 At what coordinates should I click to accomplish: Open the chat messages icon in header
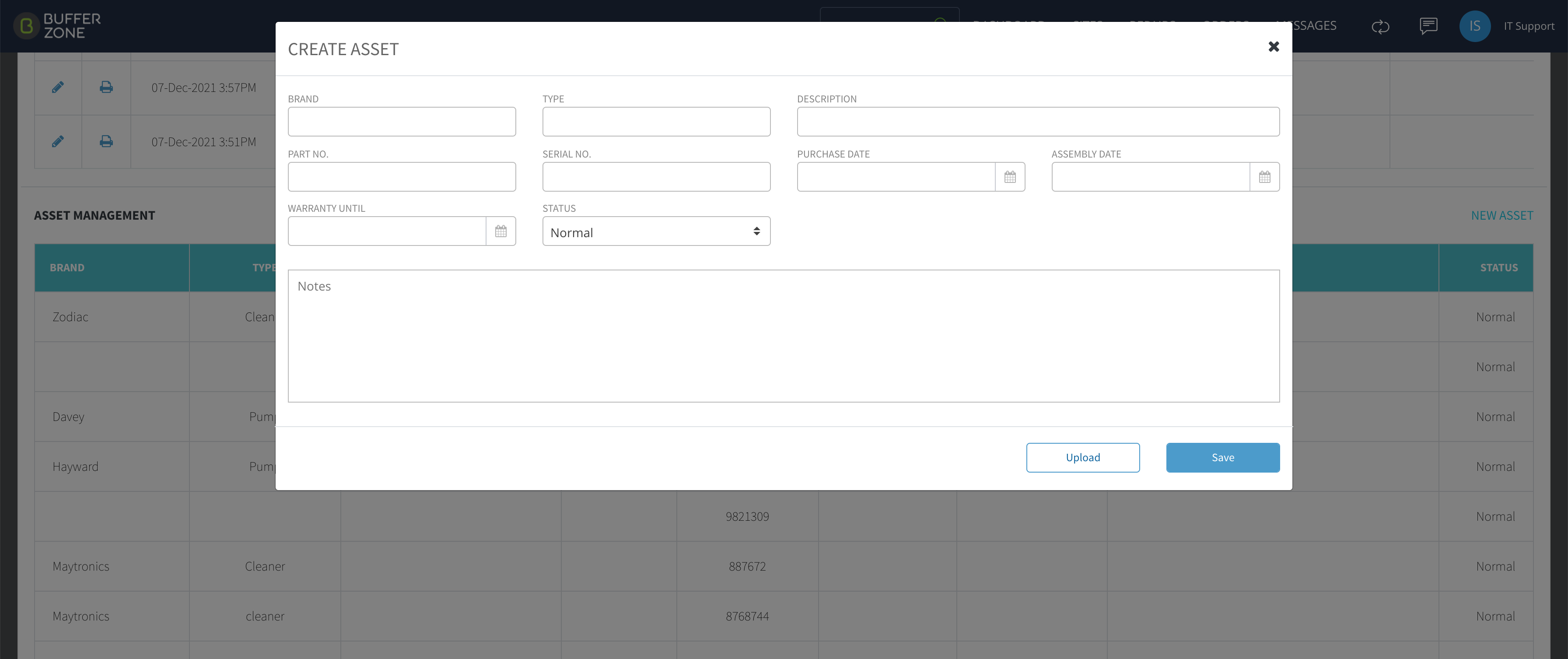(1428, 26)
